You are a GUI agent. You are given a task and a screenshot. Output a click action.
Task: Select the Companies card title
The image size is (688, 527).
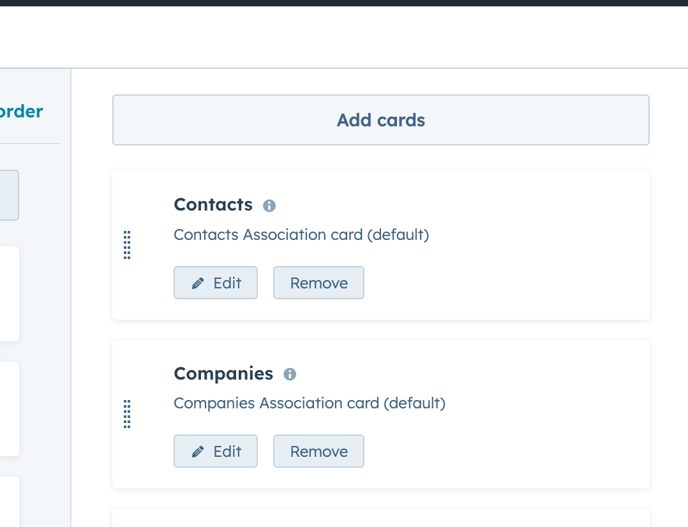click(223, 373)
